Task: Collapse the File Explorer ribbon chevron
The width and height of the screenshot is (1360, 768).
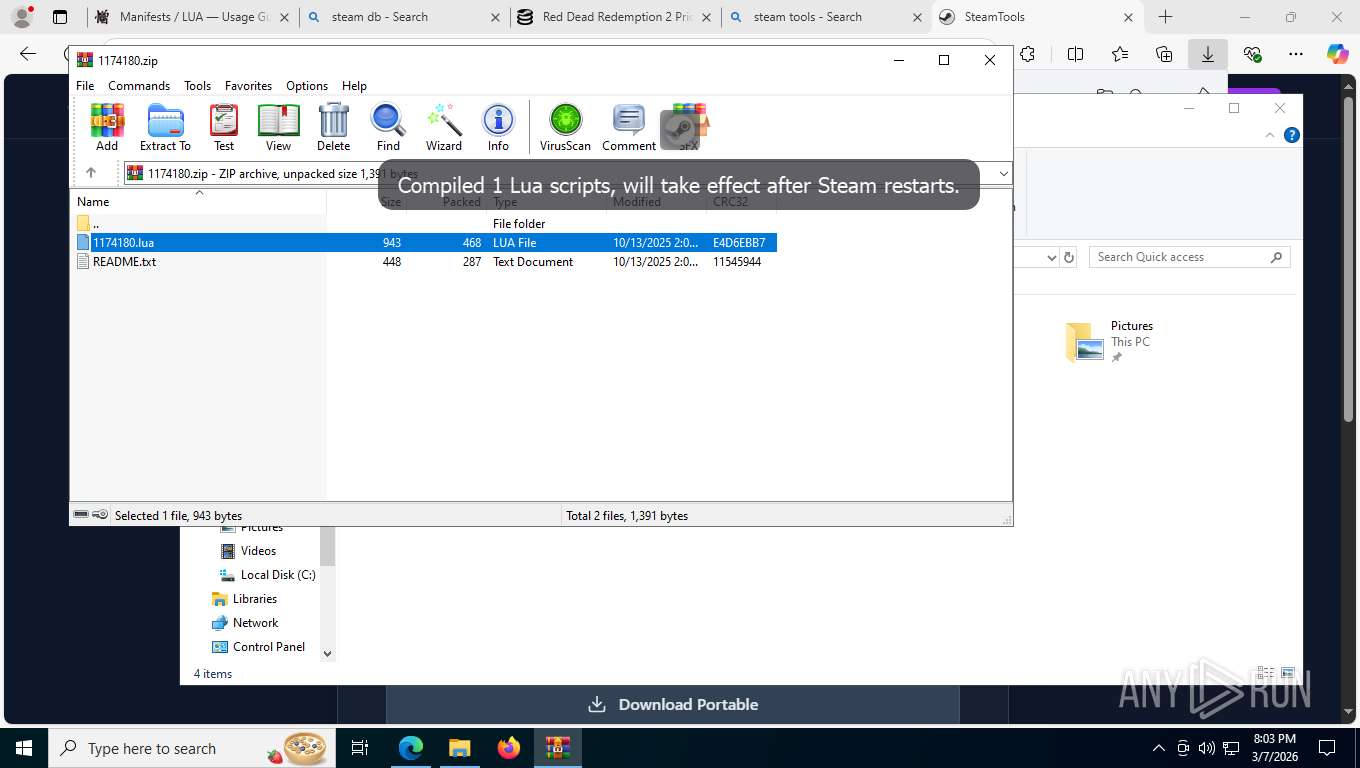Action: pos(1271,135)
